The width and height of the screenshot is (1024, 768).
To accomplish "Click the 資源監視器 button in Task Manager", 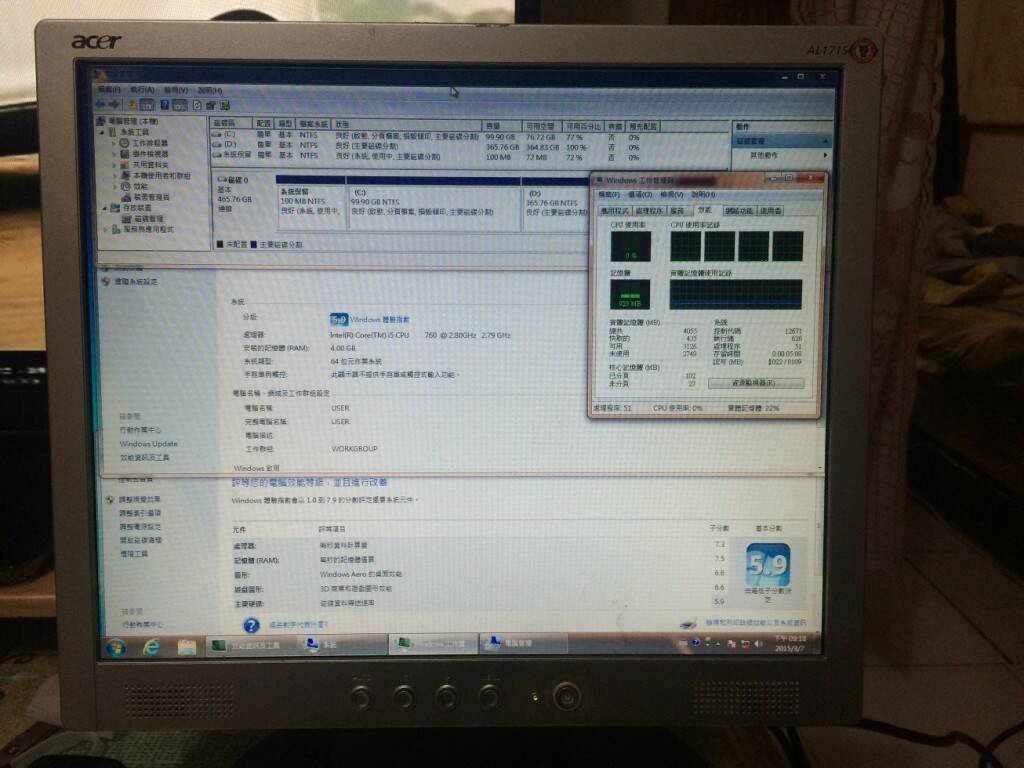I will click(x=756, y=383).
